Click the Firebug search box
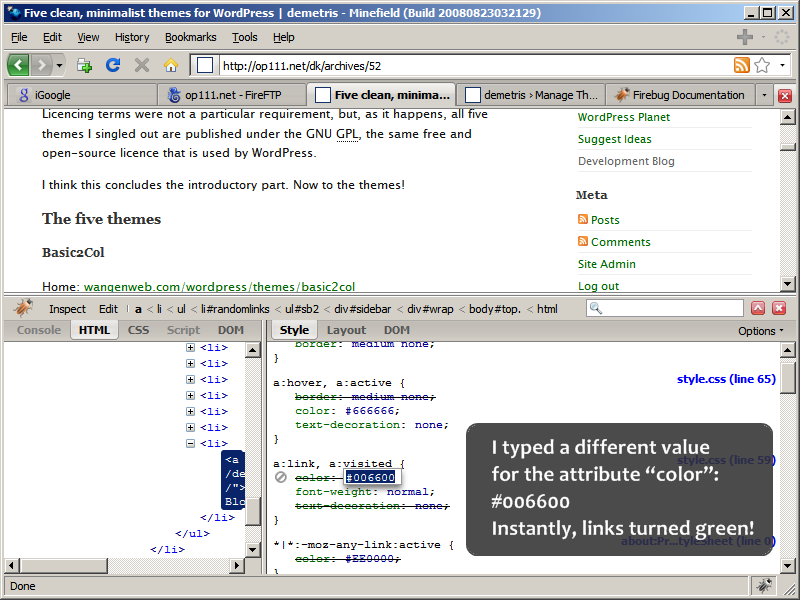The width and height of the screenshot is (800, 600). tap(664, 308)
